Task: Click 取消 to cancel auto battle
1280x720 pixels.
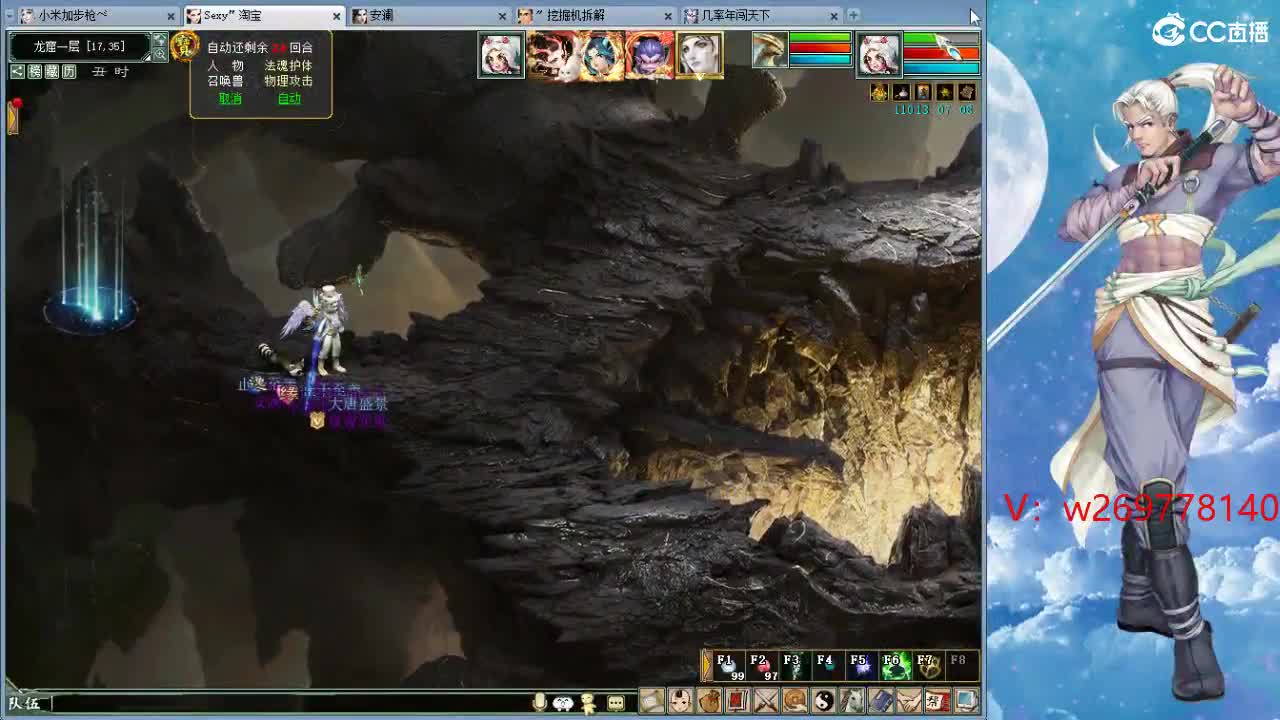Action: (x=230, y=98)
